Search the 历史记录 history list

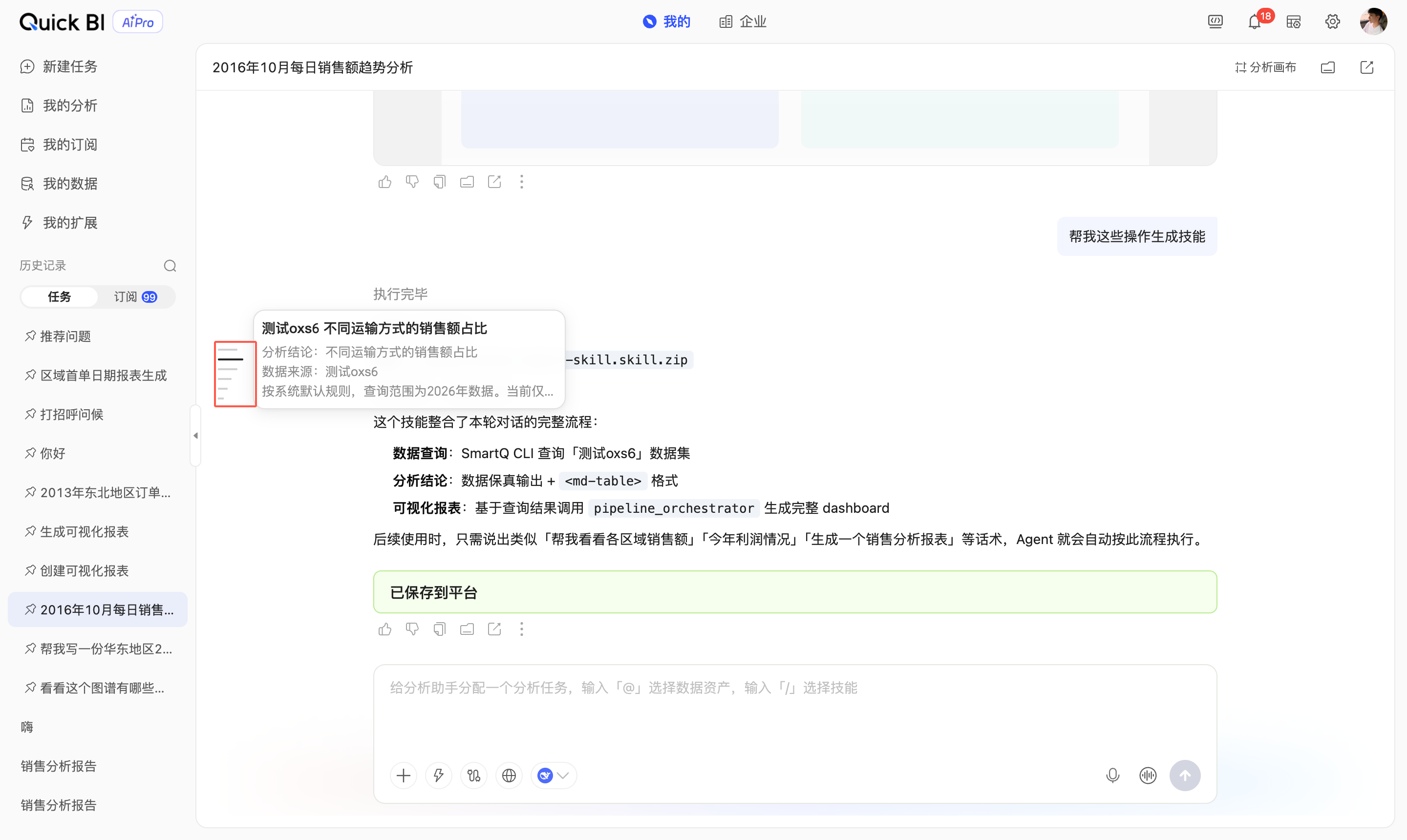[x=170, y=266]
